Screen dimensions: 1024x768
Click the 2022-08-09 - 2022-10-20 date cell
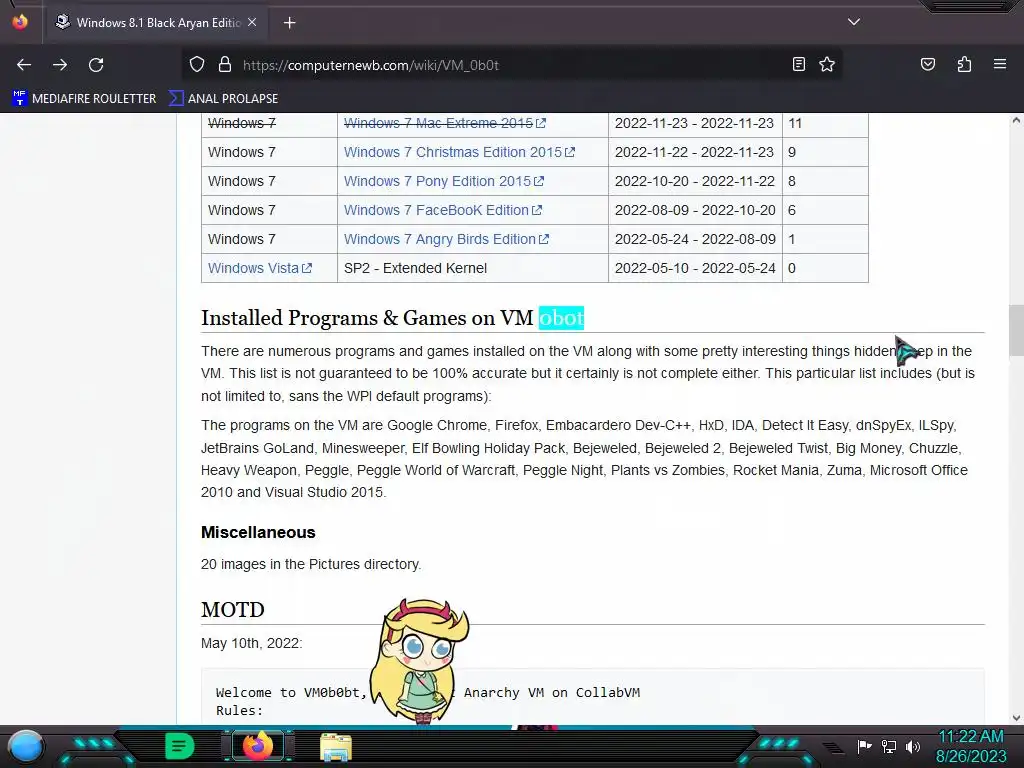pos(695,210)
